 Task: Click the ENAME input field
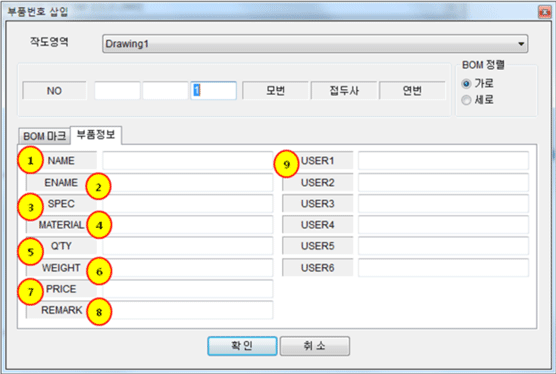188,183
